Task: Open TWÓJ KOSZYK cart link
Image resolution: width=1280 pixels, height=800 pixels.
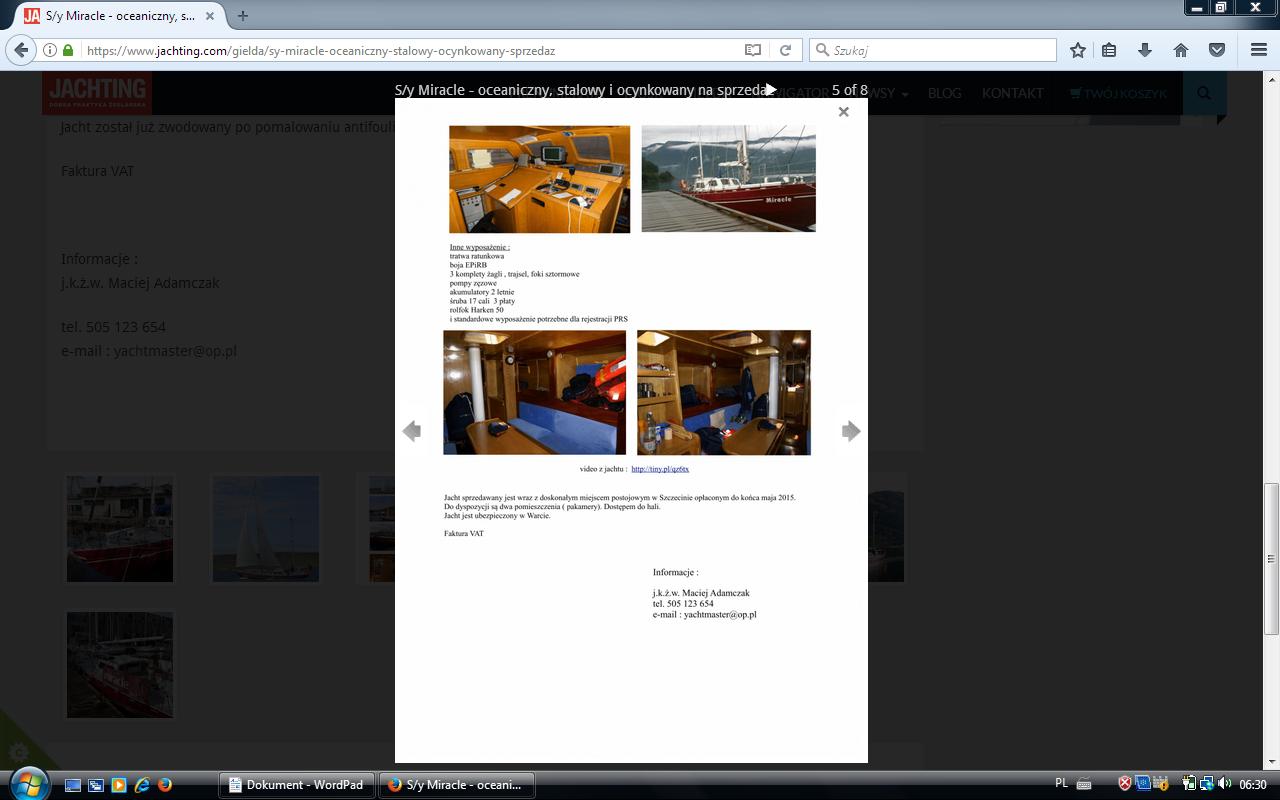Action: pyautogui.click(x=1117, y=93)
